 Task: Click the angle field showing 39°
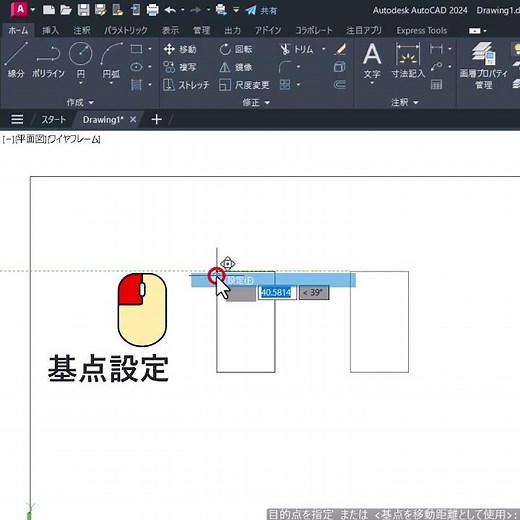314,292
